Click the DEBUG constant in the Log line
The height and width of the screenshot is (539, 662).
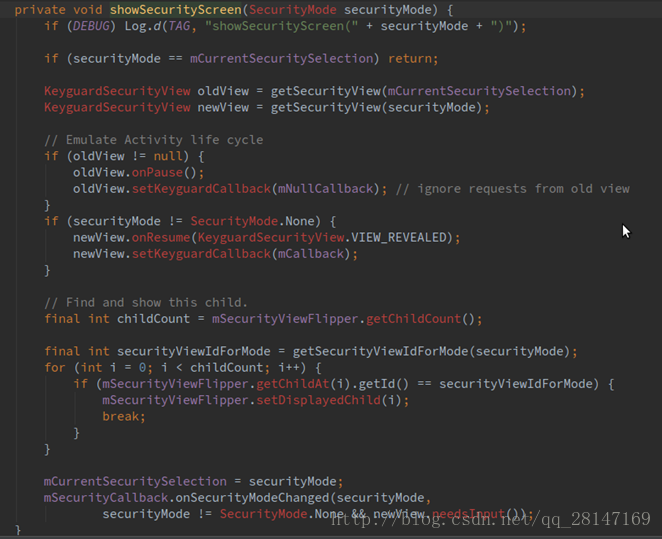click(91, 26)
